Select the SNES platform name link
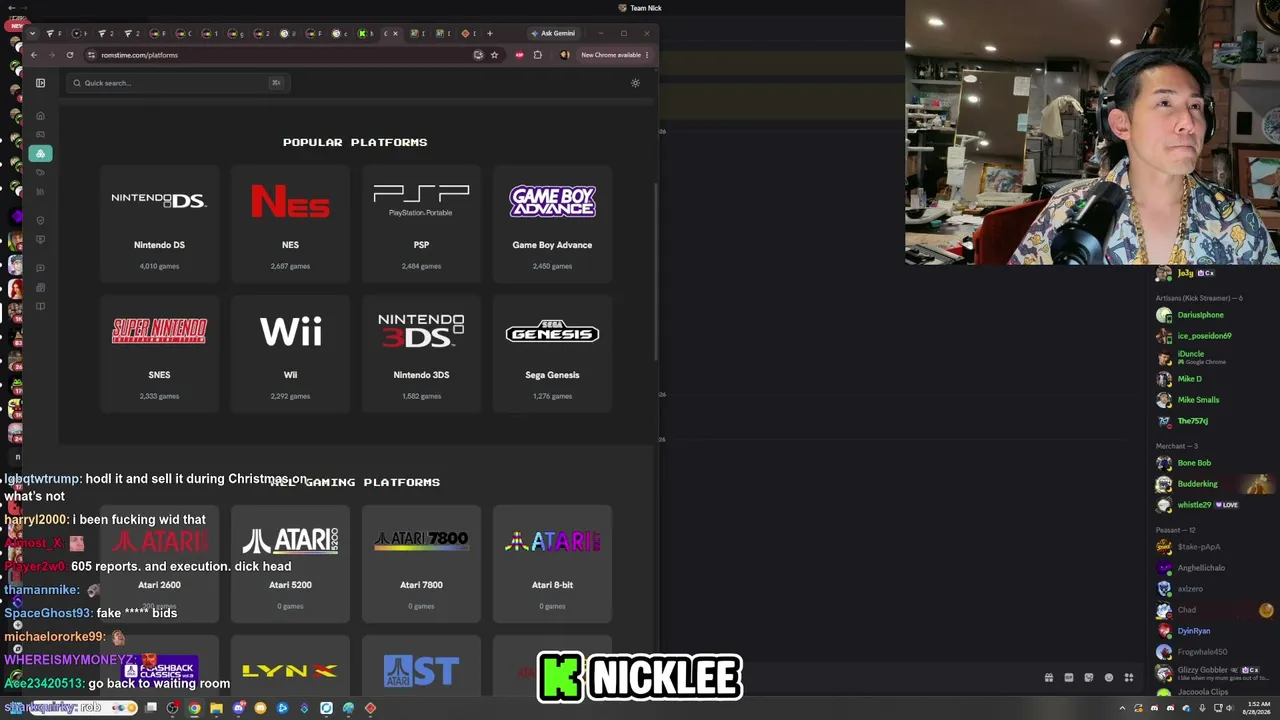Screen dimensions: 1280x720 (x=159, y=375)
